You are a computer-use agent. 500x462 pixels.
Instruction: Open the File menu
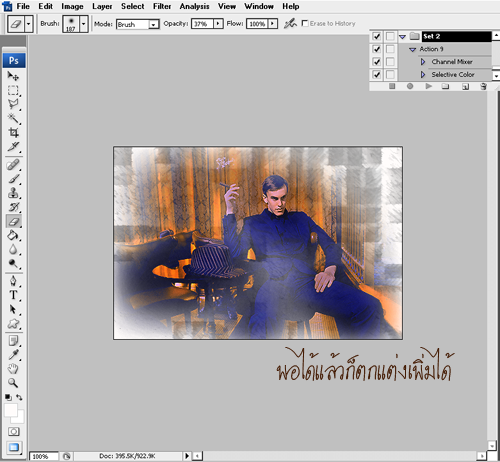pos(23,6)
